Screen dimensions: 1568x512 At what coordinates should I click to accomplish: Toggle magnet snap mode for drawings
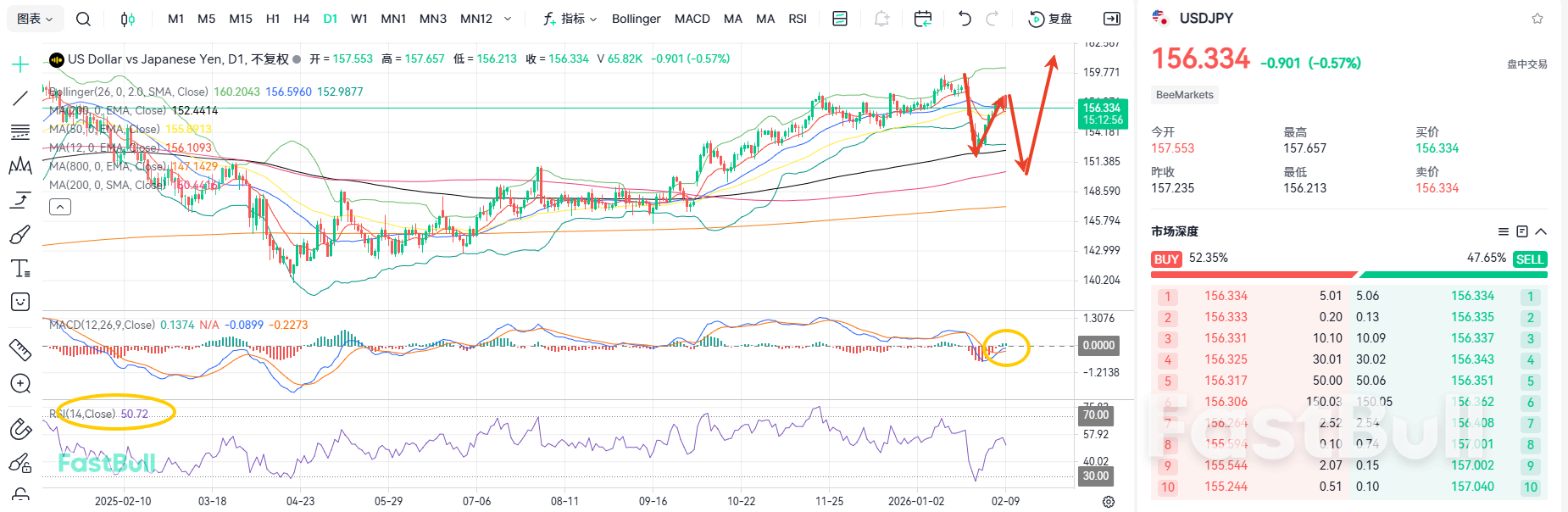[x=20, y=429]
